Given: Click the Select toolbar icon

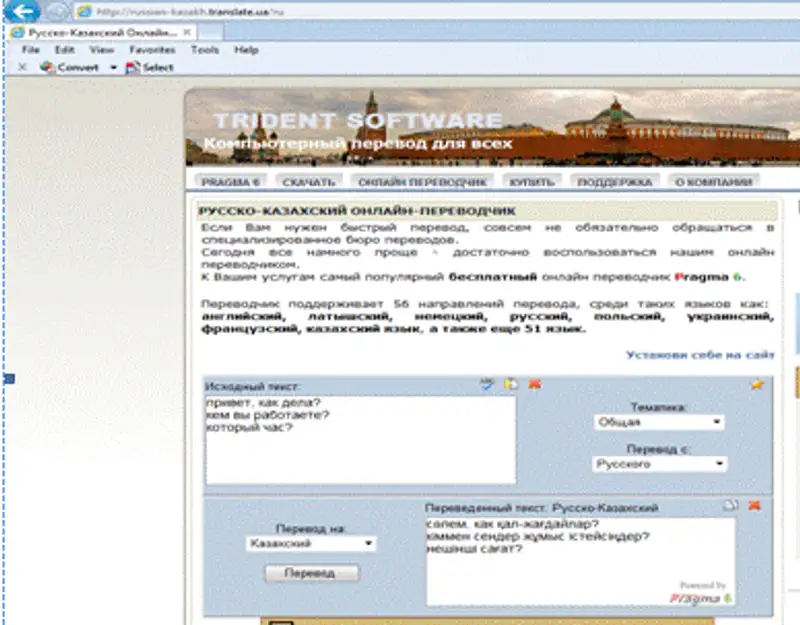Looking at the screenshot, I should 150,67.
